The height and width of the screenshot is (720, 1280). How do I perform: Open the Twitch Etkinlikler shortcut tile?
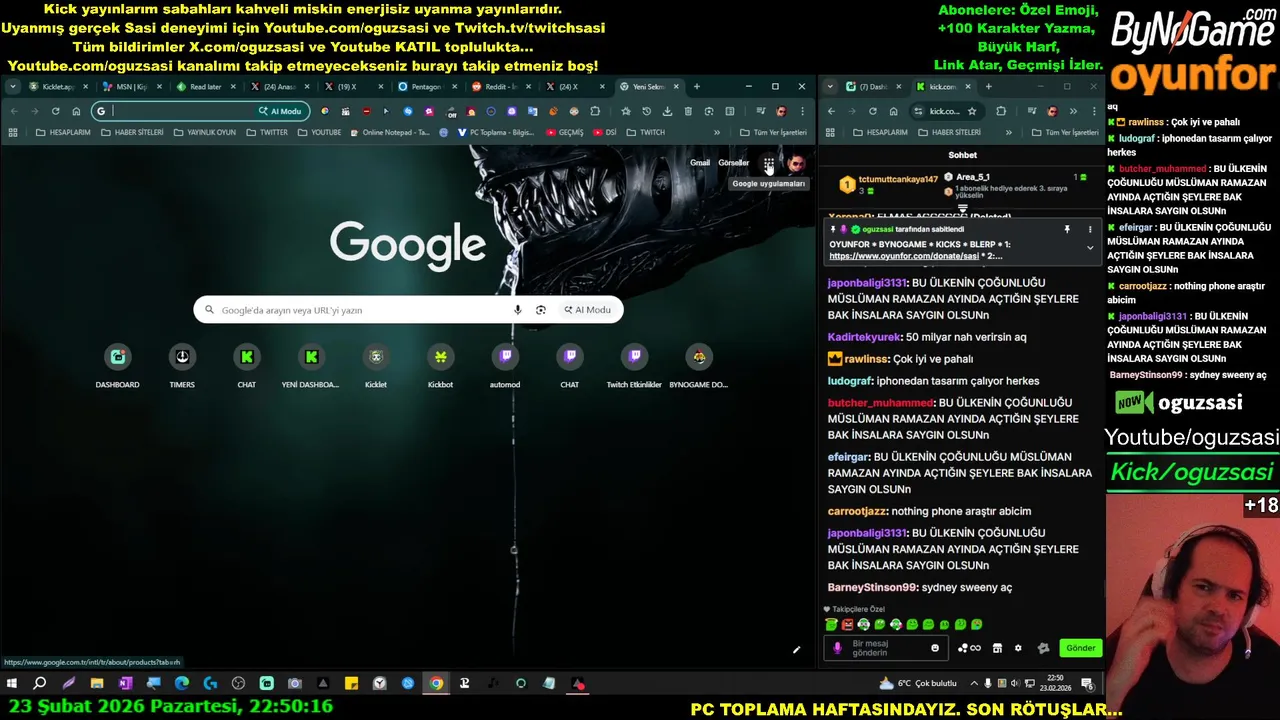pyautogui.click(x=634, y=365)
